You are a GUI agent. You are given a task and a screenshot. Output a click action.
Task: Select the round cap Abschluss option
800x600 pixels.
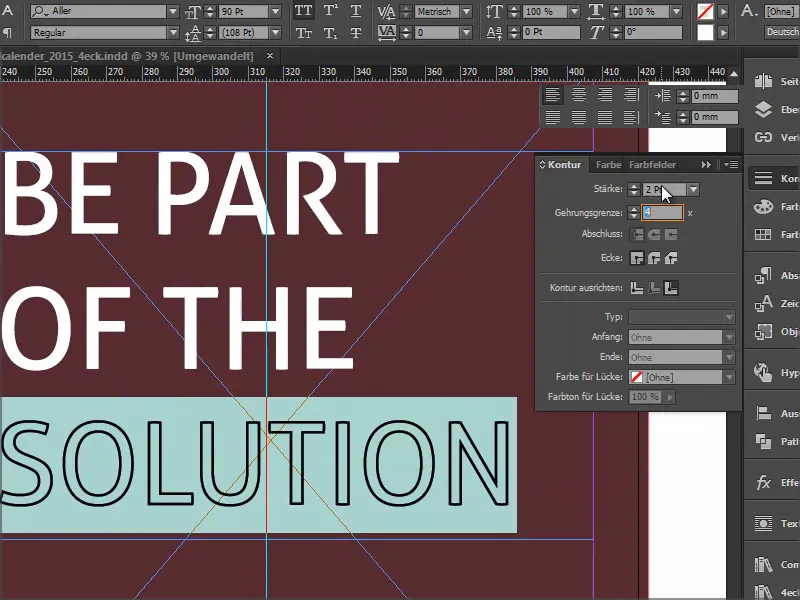654,235
